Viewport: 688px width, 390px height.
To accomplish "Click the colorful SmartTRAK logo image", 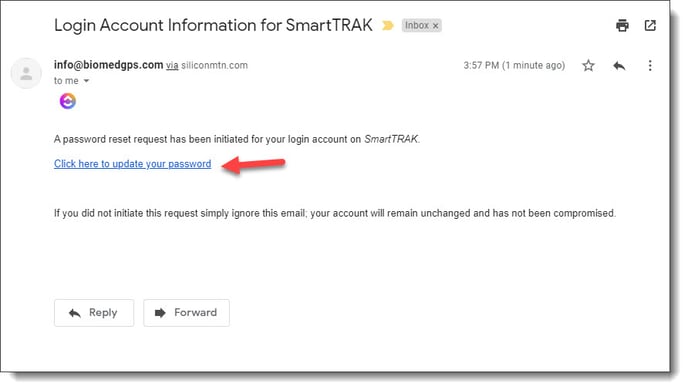I will tap(68, 101).
